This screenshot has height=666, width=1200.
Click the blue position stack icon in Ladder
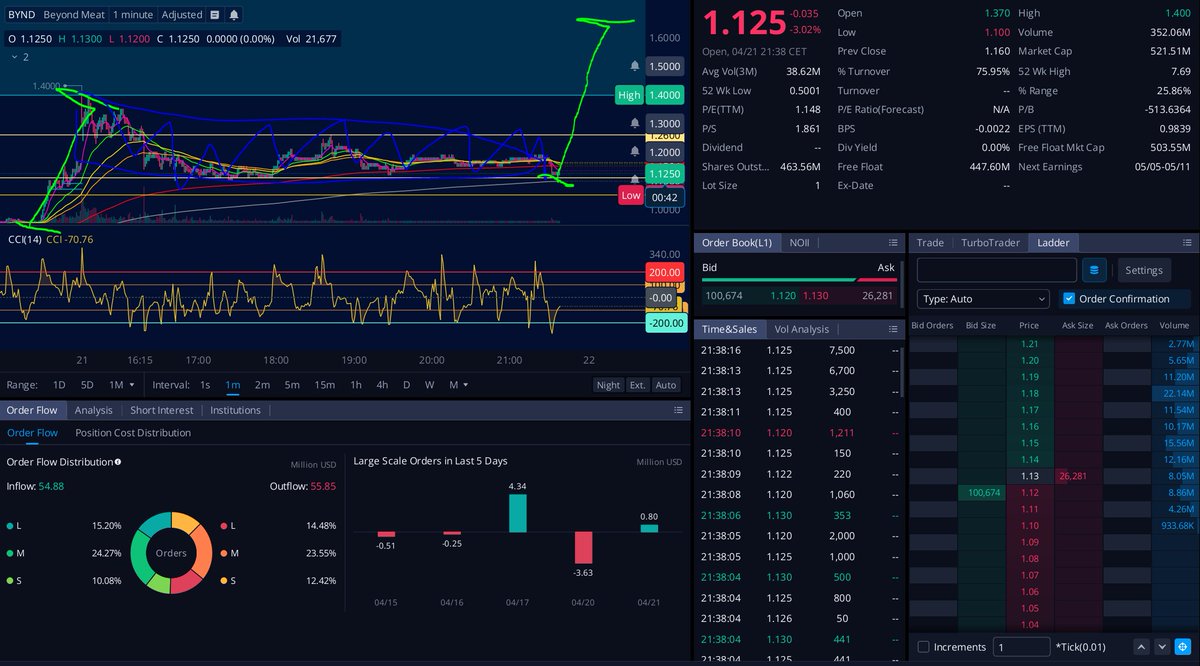click(1095, 270)
